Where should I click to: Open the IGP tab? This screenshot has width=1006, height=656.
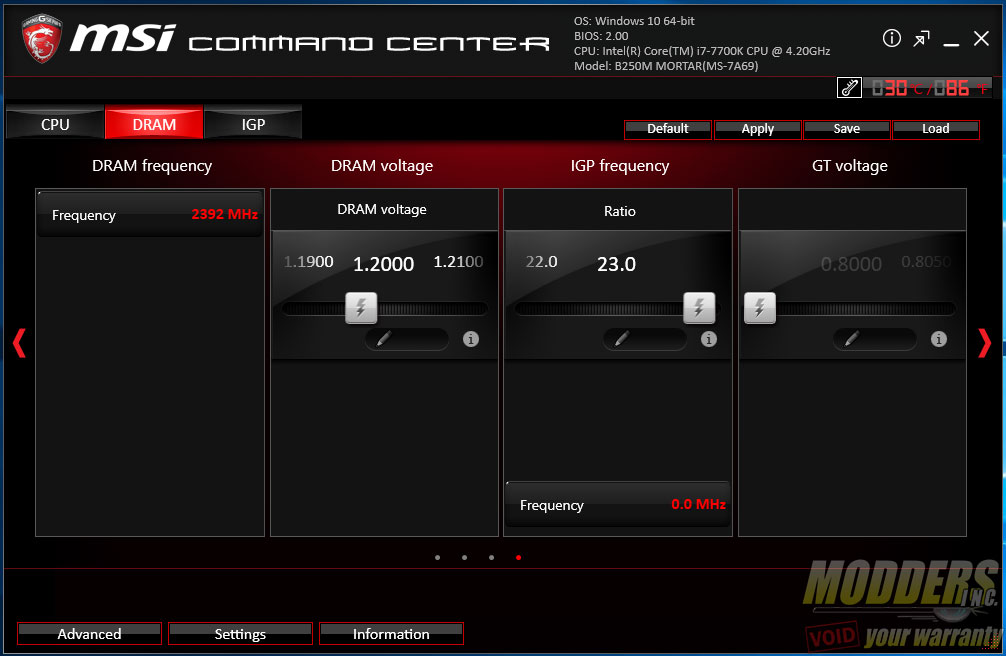tap(253, 123)
